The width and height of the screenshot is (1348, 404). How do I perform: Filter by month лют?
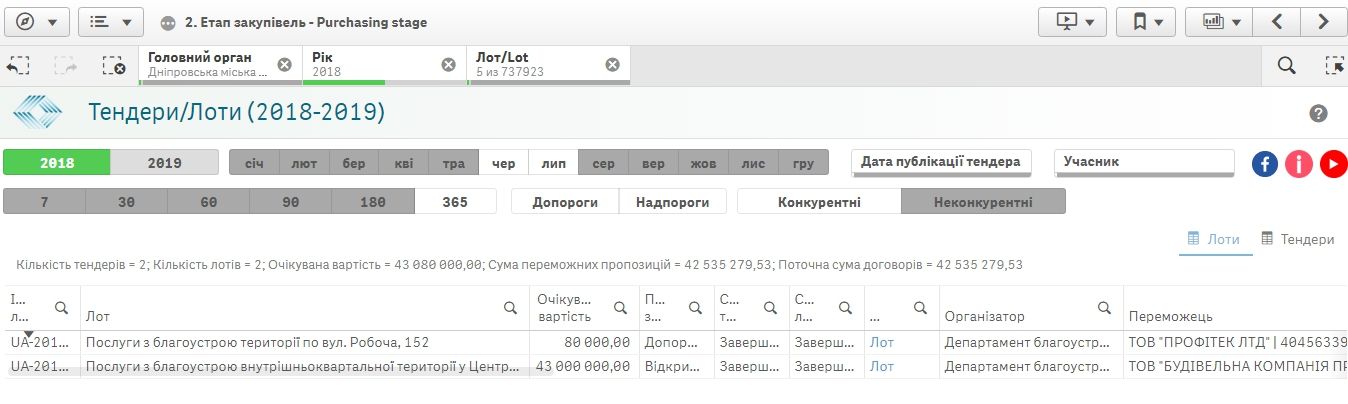coord(304,163)
